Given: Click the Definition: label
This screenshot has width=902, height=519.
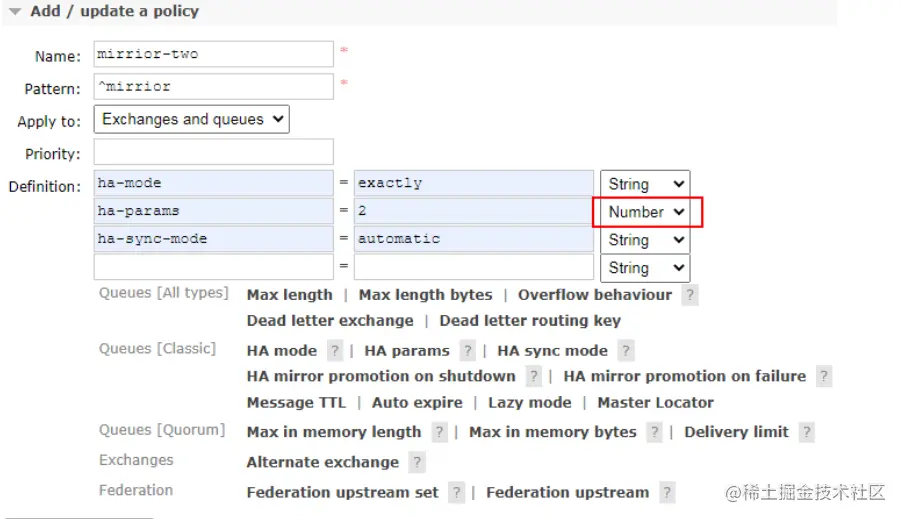Looking at the screenshot, I should tap(45, 186).
